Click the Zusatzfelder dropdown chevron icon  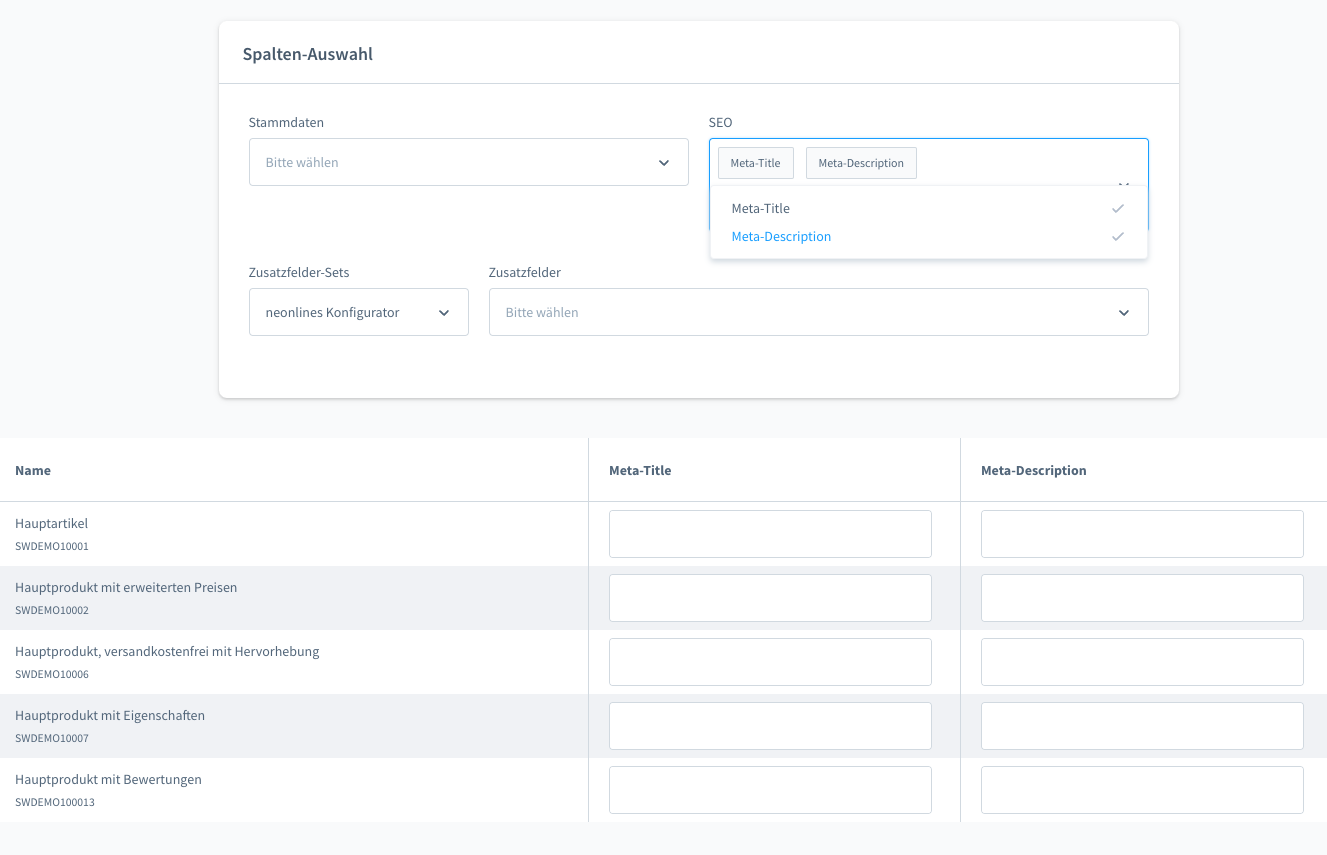pyautogui.click(x=1124, y=313)
